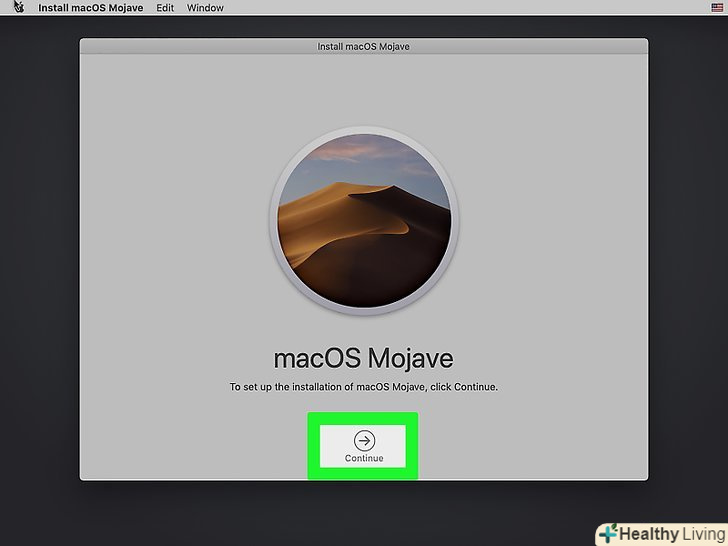Image resolution: width=728 pixels, height=546 pixels.
Task: Click the 'Install macOS Mojave' window title
Action: [364, 46]
